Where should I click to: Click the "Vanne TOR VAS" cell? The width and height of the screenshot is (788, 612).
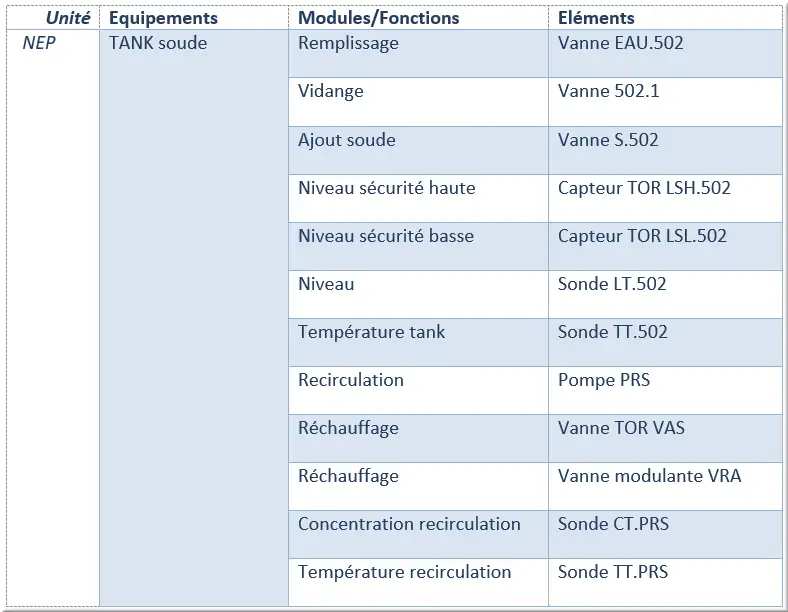pos(621,428)
